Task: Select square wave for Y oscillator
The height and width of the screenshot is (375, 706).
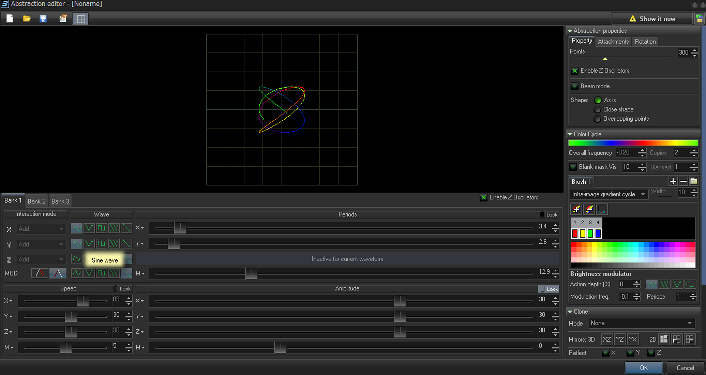Action: [x=102, y=244]
